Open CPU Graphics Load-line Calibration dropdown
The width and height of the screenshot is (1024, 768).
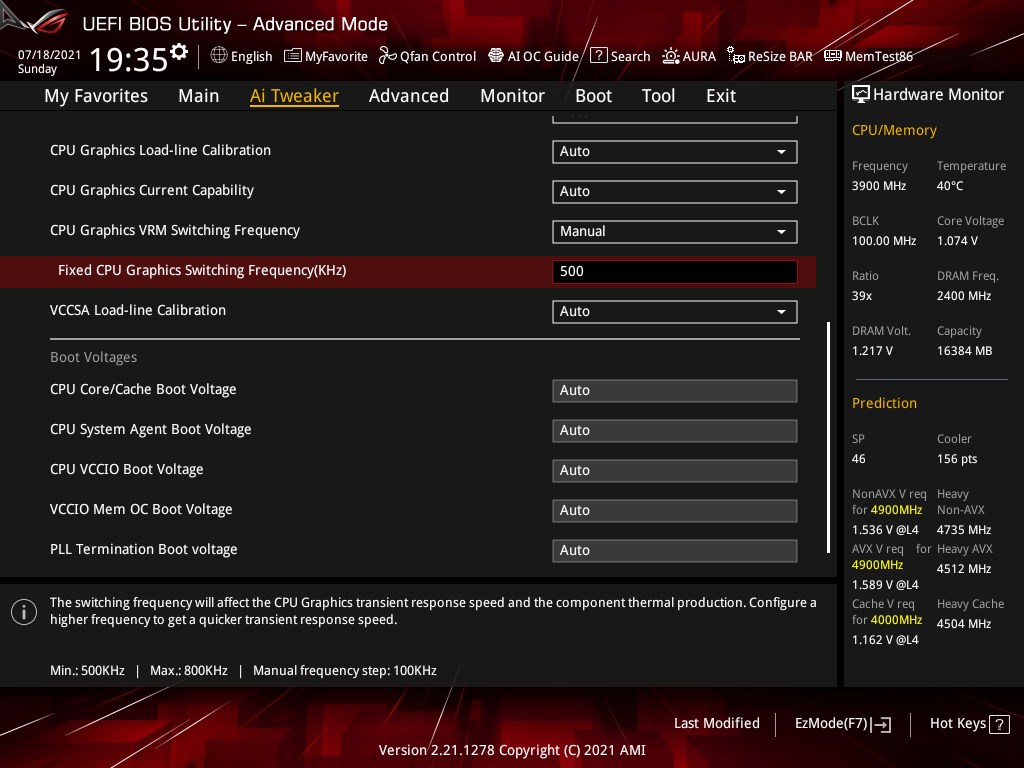pyautogui.click(x=674, y=151)
